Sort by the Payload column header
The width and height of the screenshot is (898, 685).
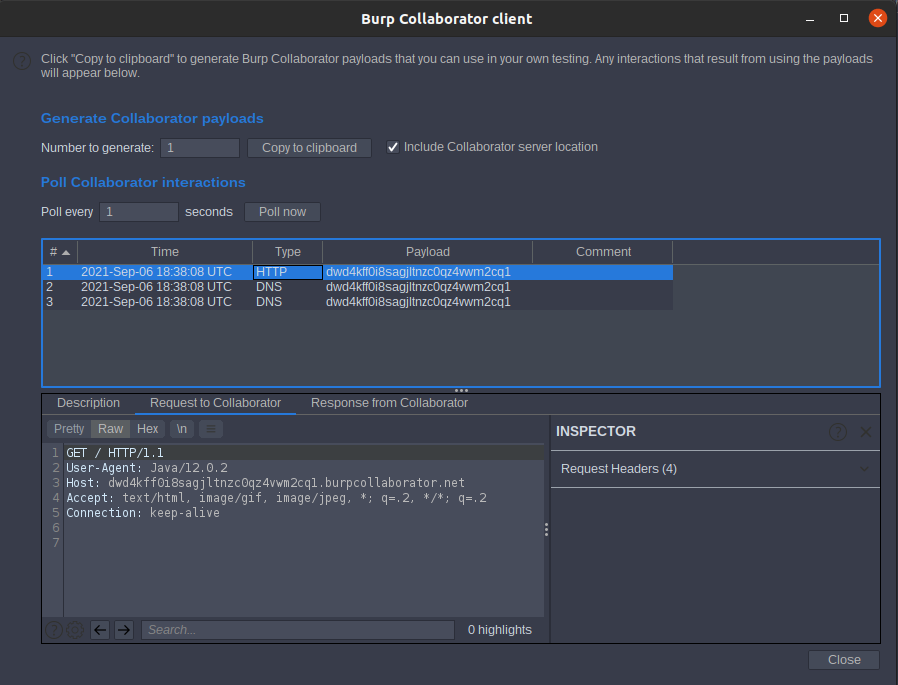tap(427, 252)
